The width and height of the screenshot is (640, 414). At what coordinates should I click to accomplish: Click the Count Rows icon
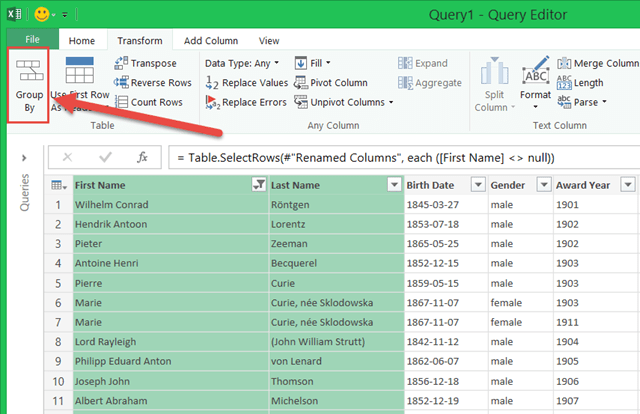[123, 102]
